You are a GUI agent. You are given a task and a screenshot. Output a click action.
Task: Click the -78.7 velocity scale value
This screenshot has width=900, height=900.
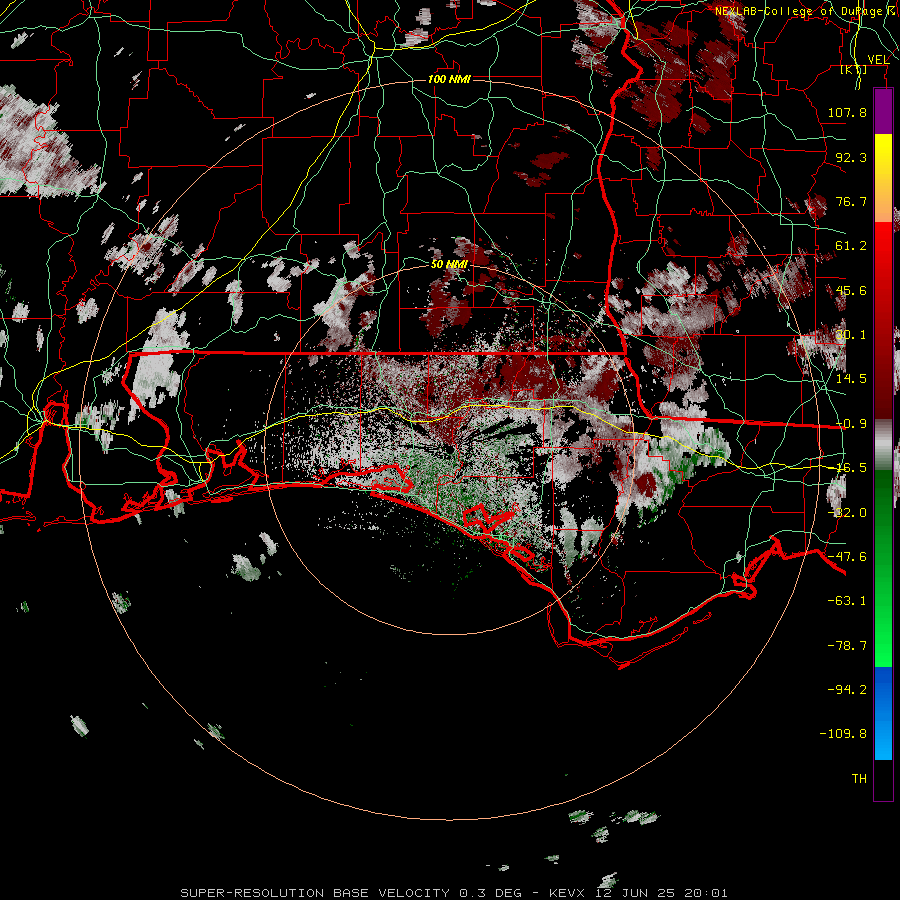[x=847, y=646]
